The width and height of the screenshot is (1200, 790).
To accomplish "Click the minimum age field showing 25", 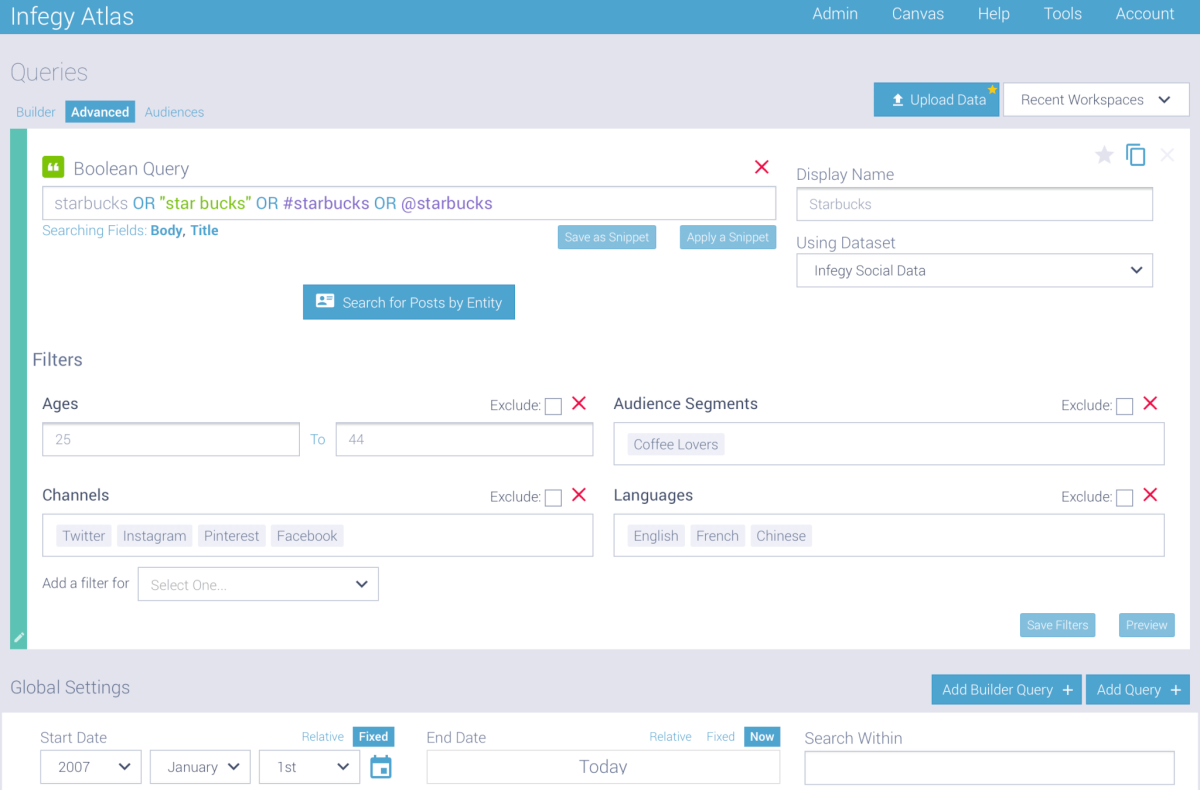I will click(171, 439).
